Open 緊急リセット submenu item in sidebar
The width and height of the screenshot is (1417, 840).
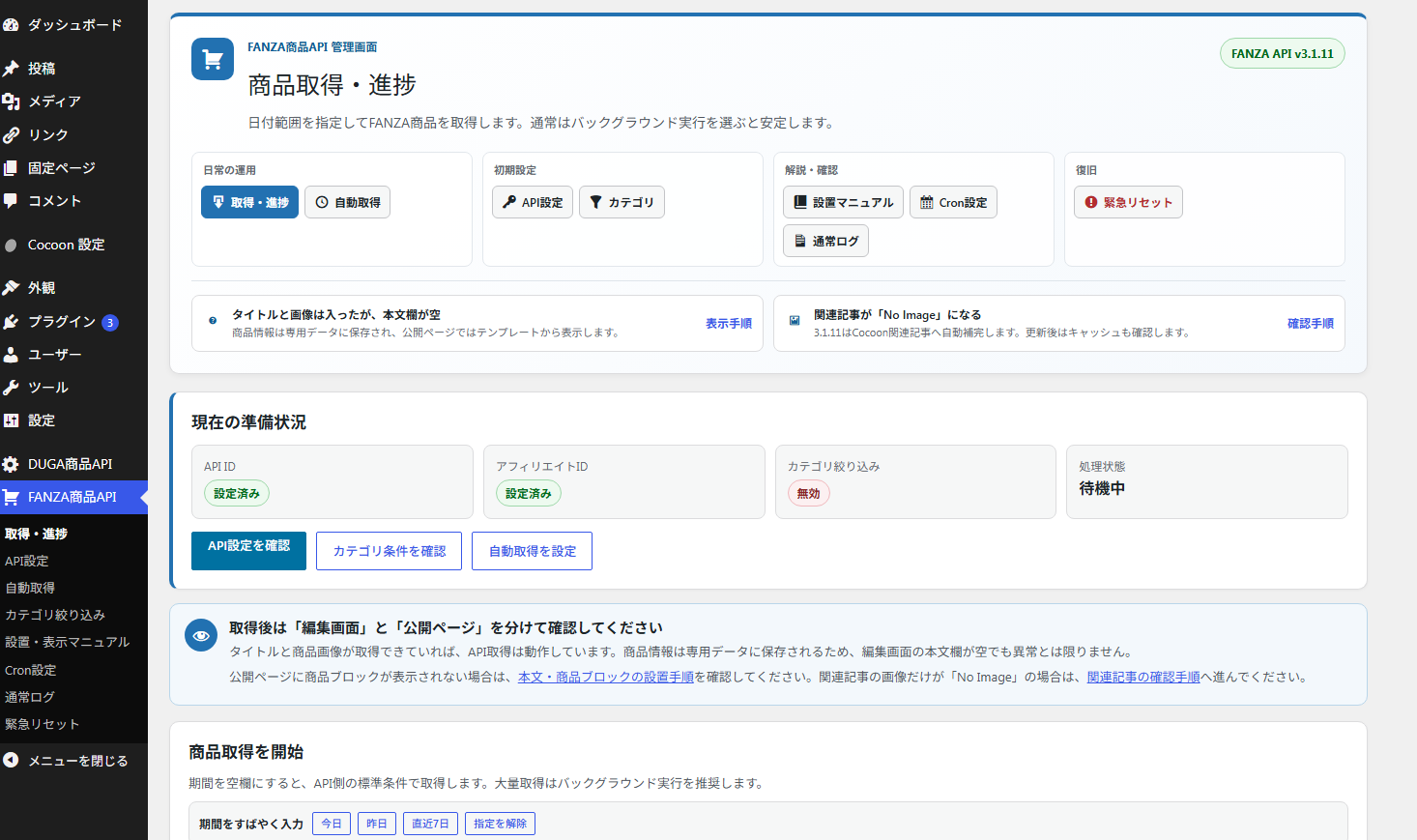[x=43, y=724]
